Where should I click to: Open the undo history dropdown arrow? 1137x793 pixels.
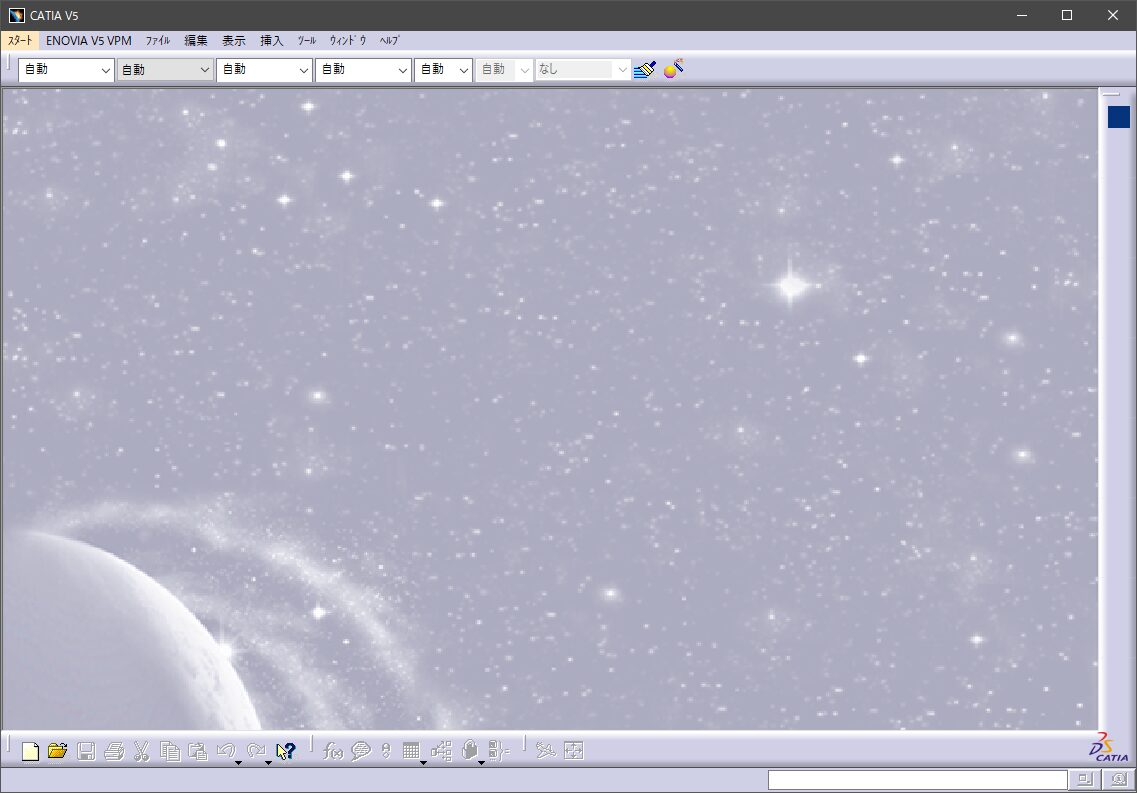(239, 763)
